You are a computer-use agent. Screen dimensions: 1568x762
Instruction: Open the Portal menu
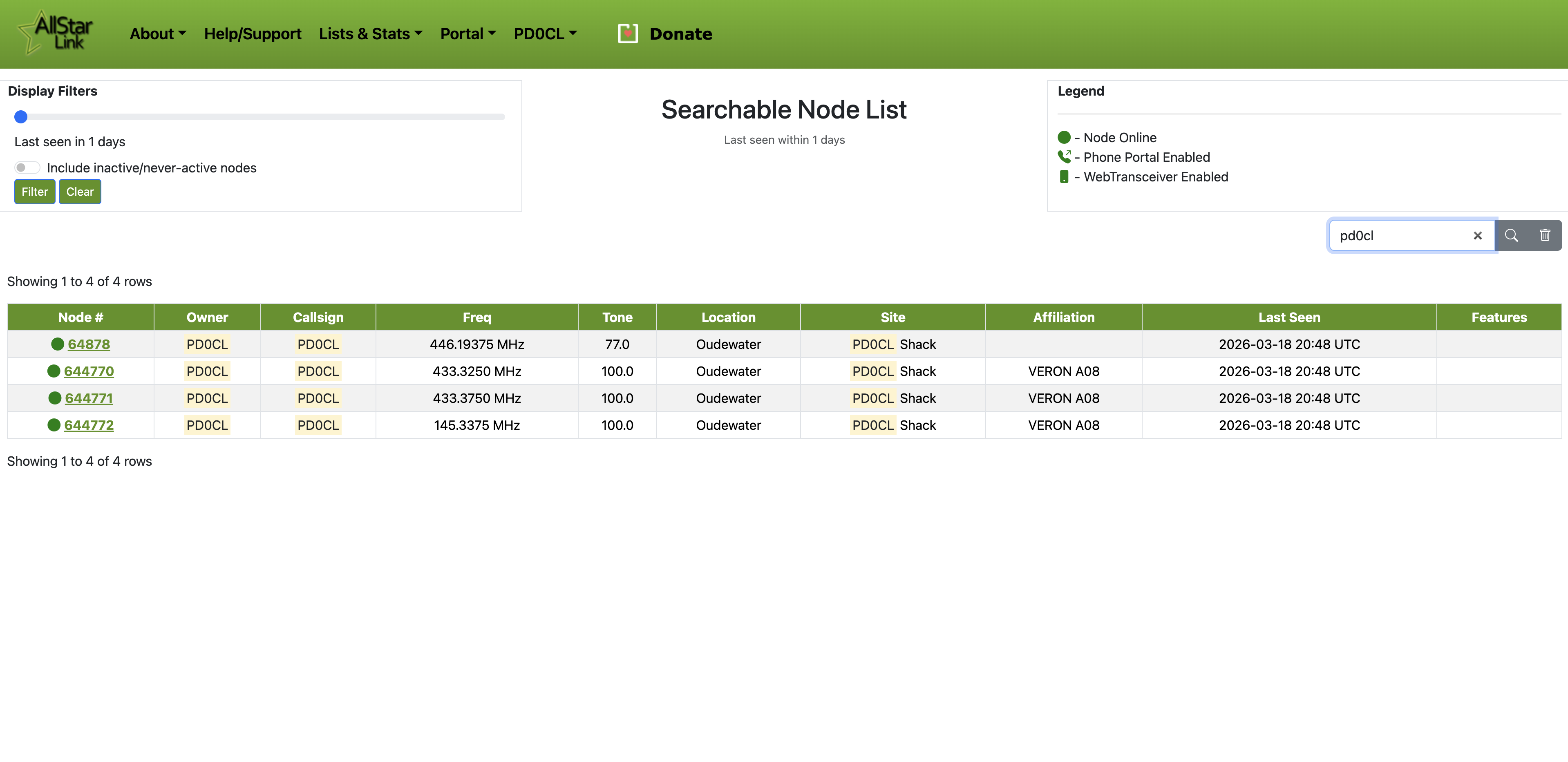click(467, 34)
